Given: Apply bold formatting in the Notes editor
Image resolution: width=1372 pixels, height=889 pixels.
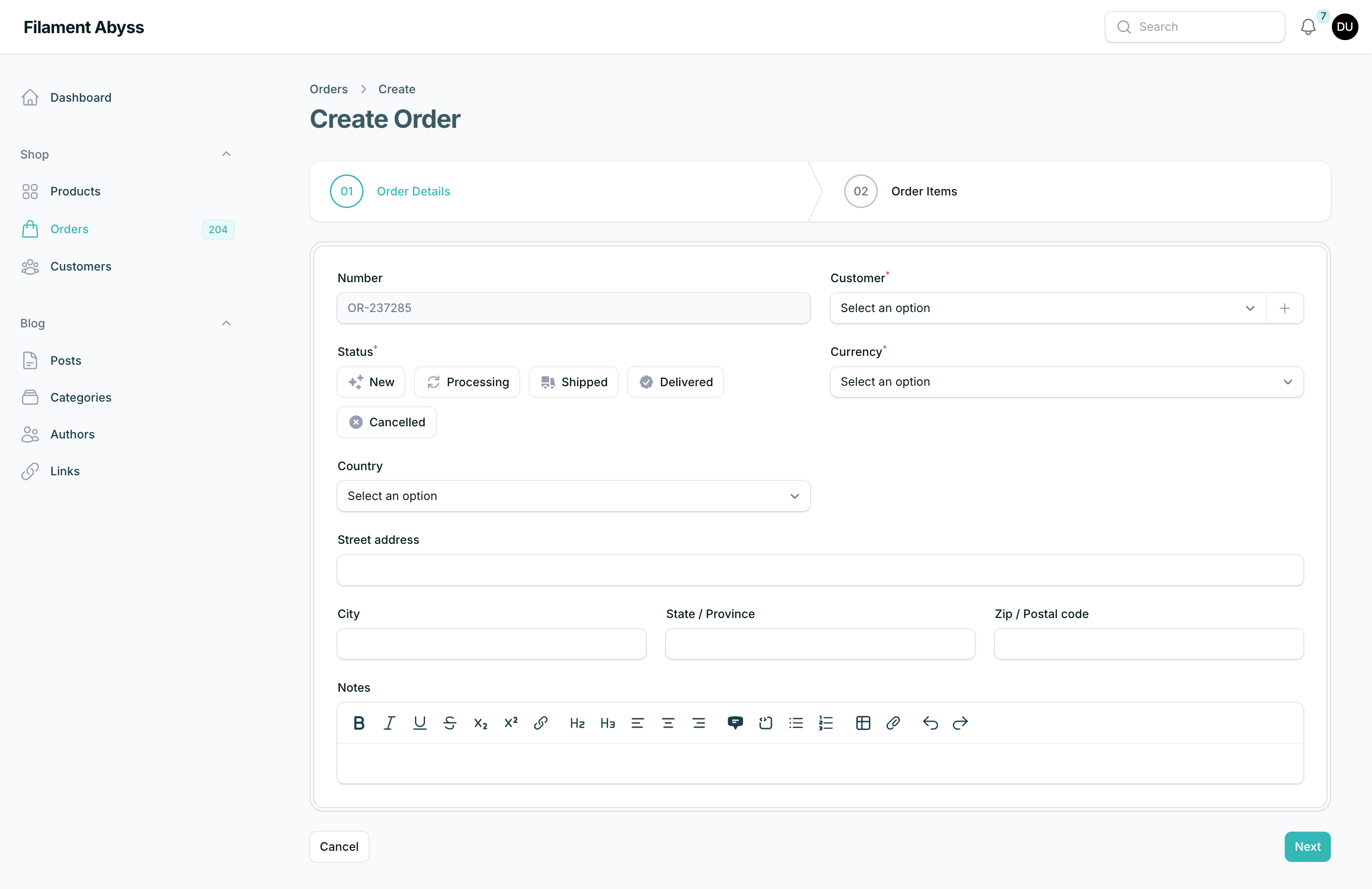Looking at the screenshot, I should 358,723.
